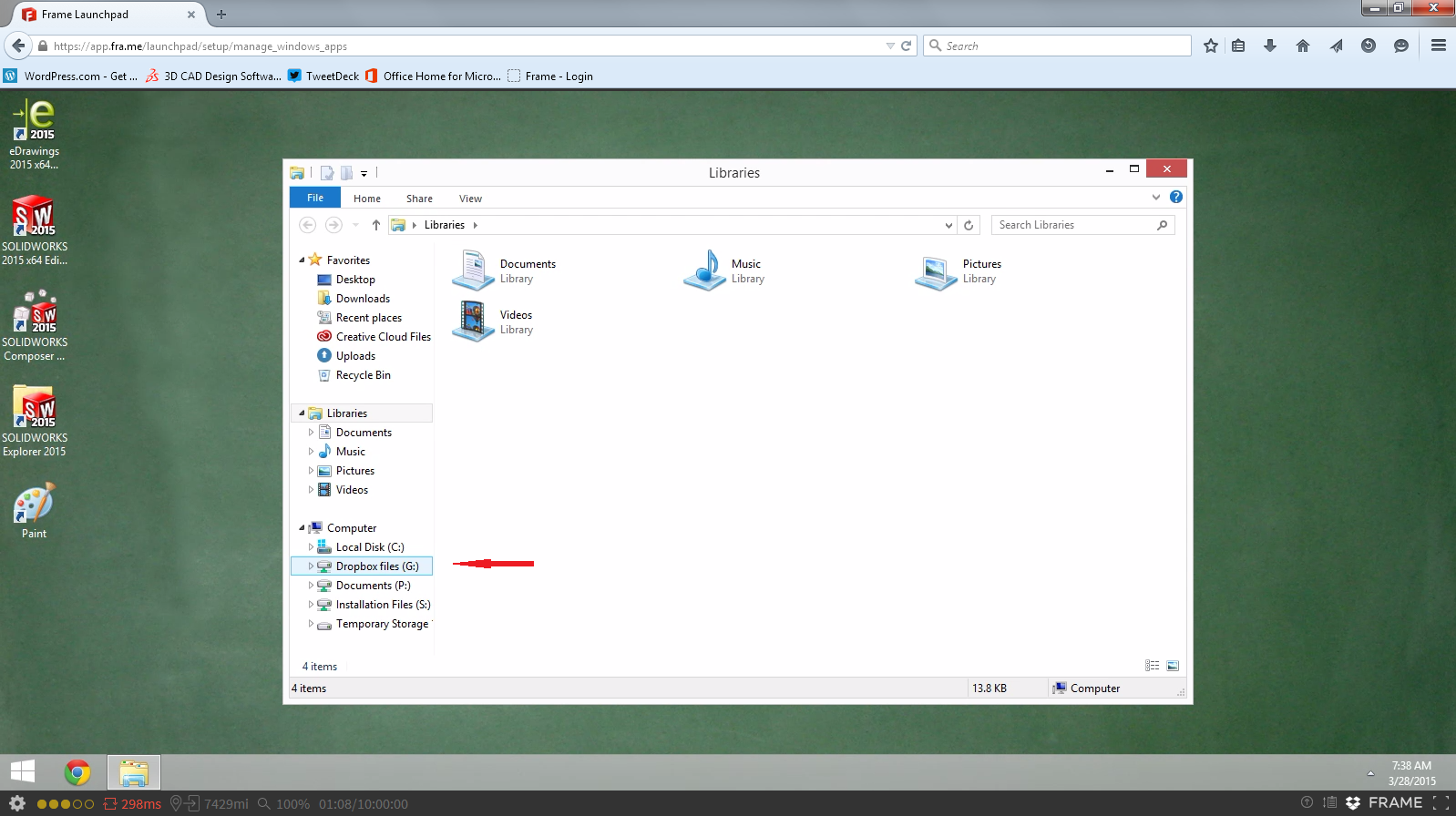This screenshot has width=1456, height=816.
Task: Launch Chrome from the taskbar
Action: (77, 772)
